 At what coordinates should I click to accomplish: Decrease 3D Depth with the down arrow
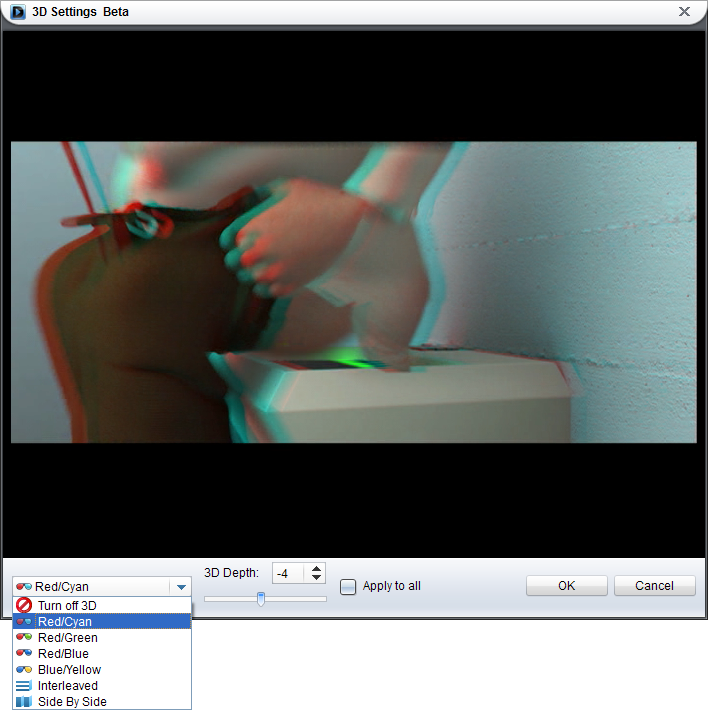point(316,577)
